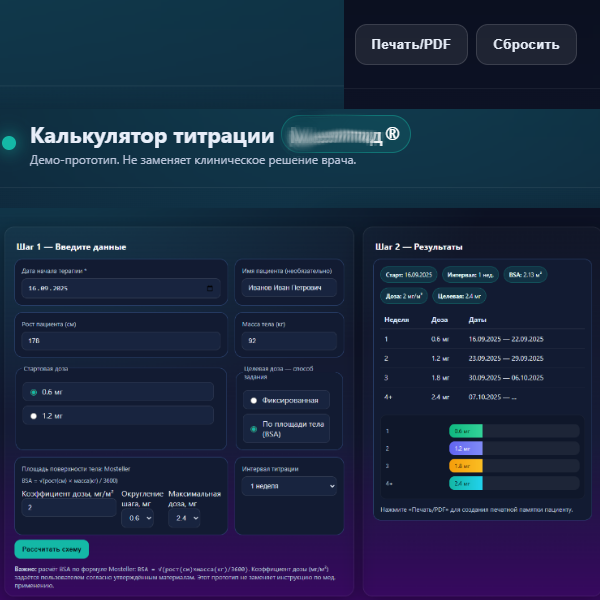Screen dimensions: 600x600
Task: Click the cyan 2.4 мг week 4+ bar
Action: click(x=465, y=483)
